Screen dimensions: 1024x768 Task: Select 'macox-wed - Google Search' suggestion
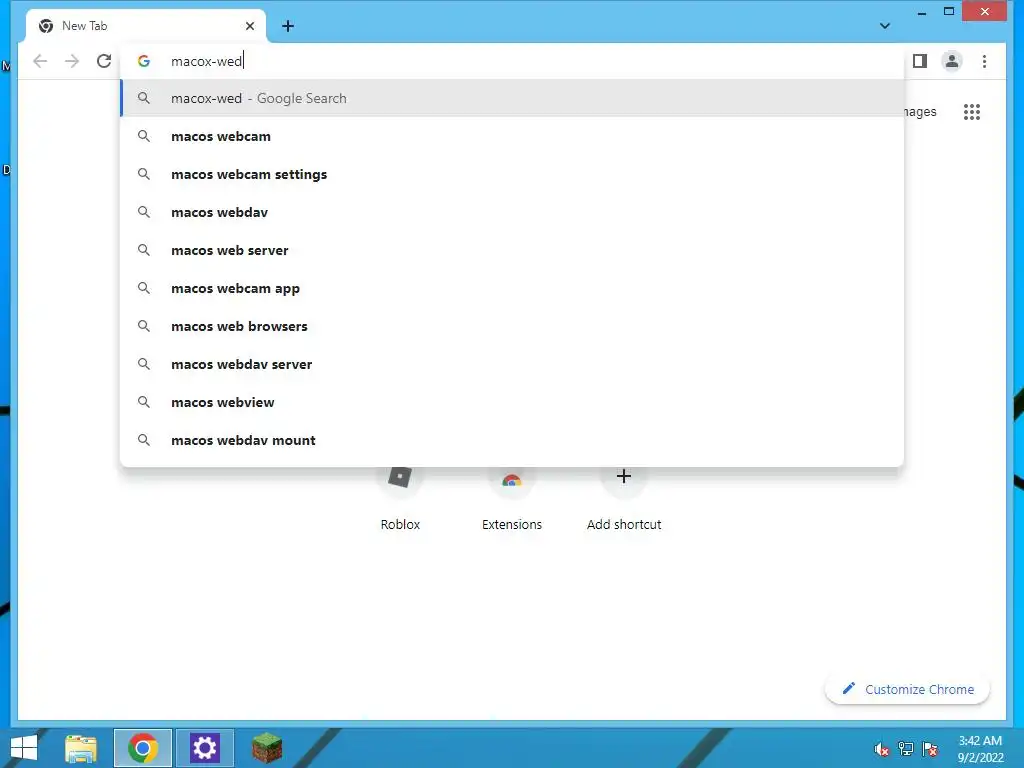click(x=512, y=98)
